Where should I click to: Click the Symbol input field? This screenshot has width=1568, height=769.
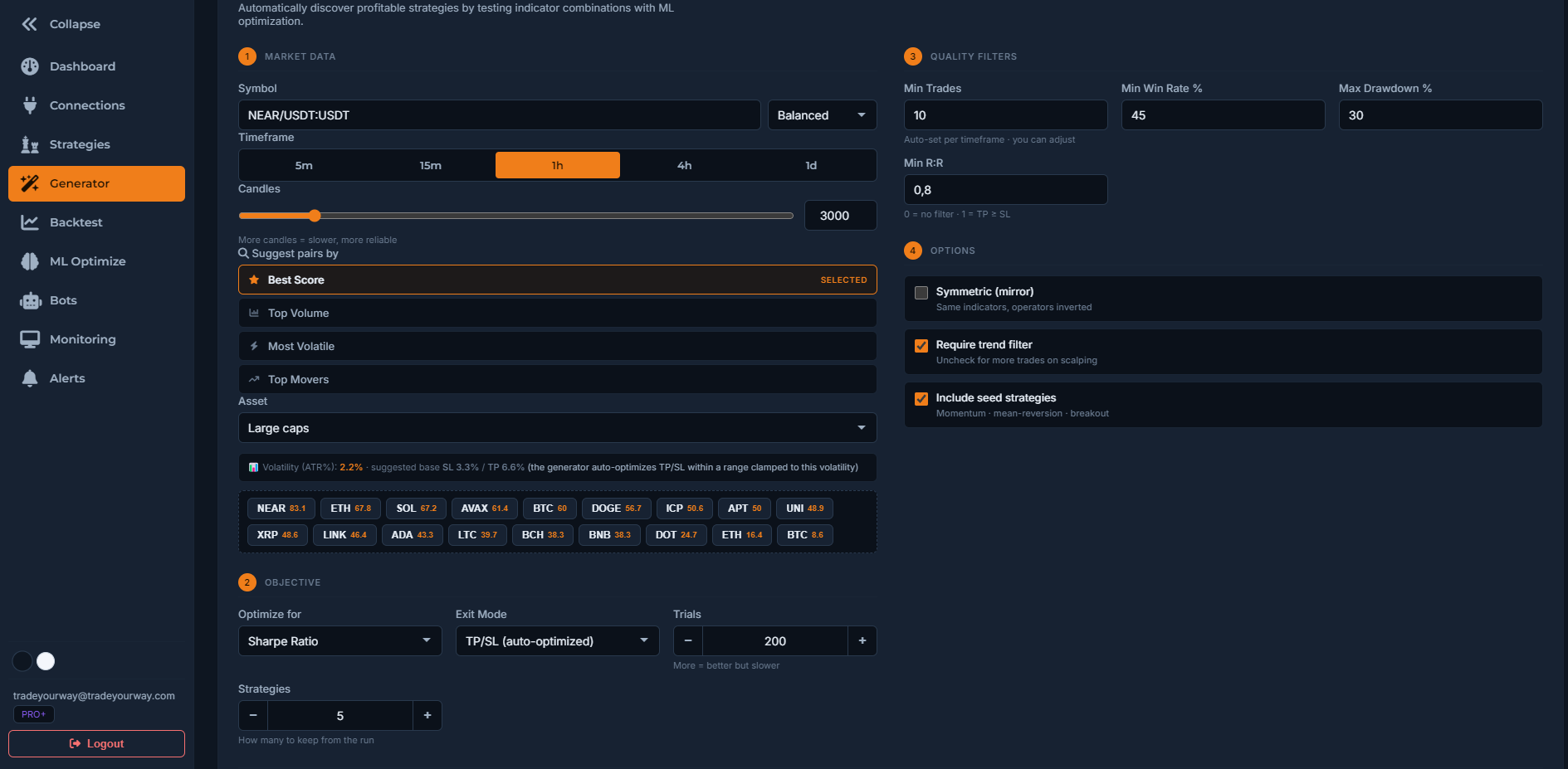tap(499, 115)
